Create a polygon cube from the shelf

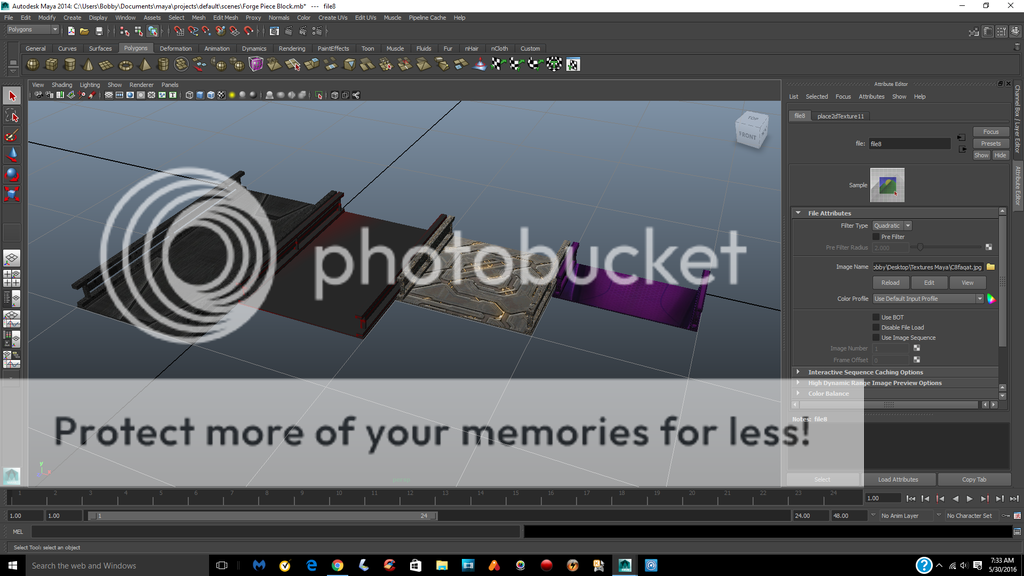51,64
